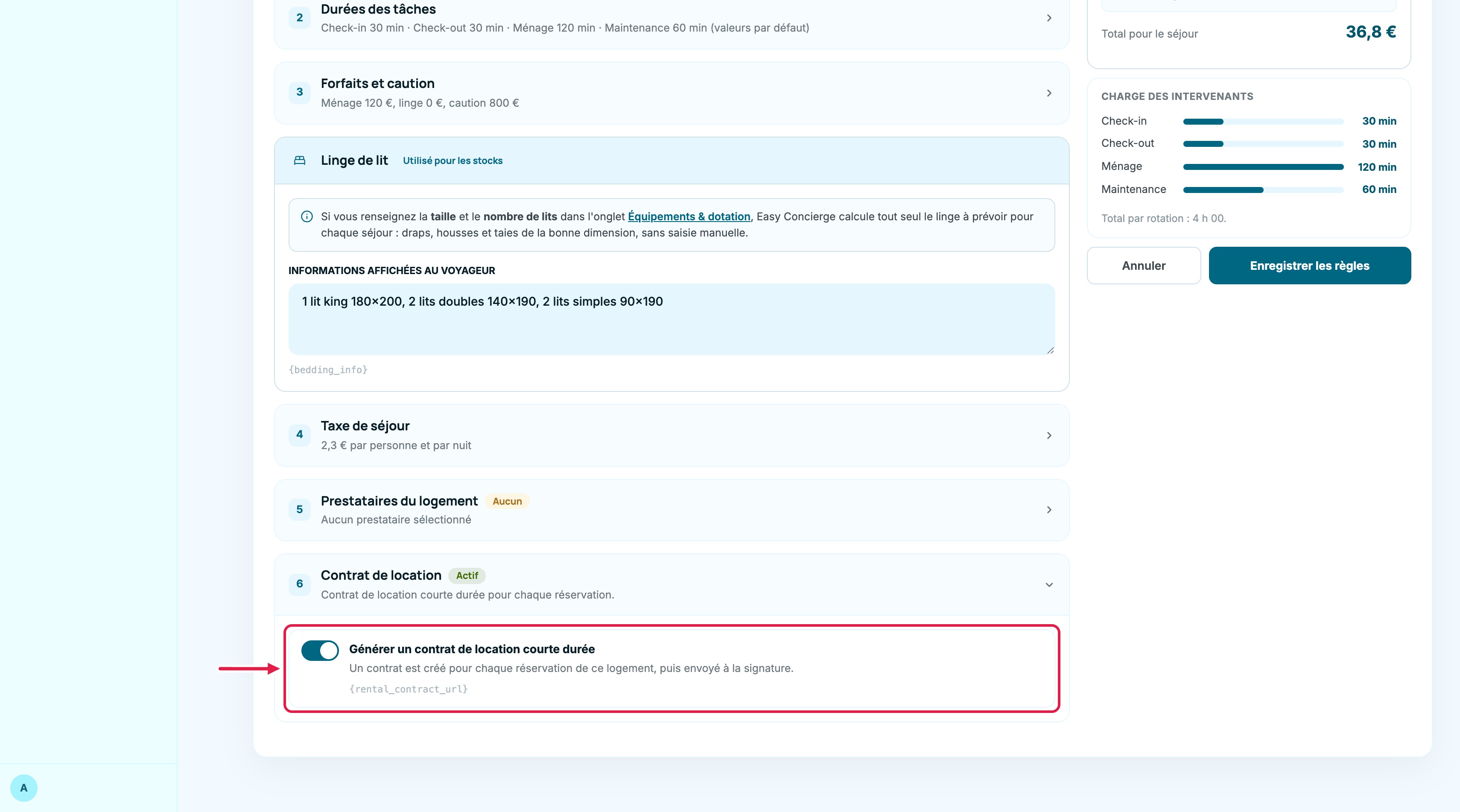The height and width of the screenshot is (812, 1460).
Task: Open the Équipements & dotation link
Action: point(689,216)
